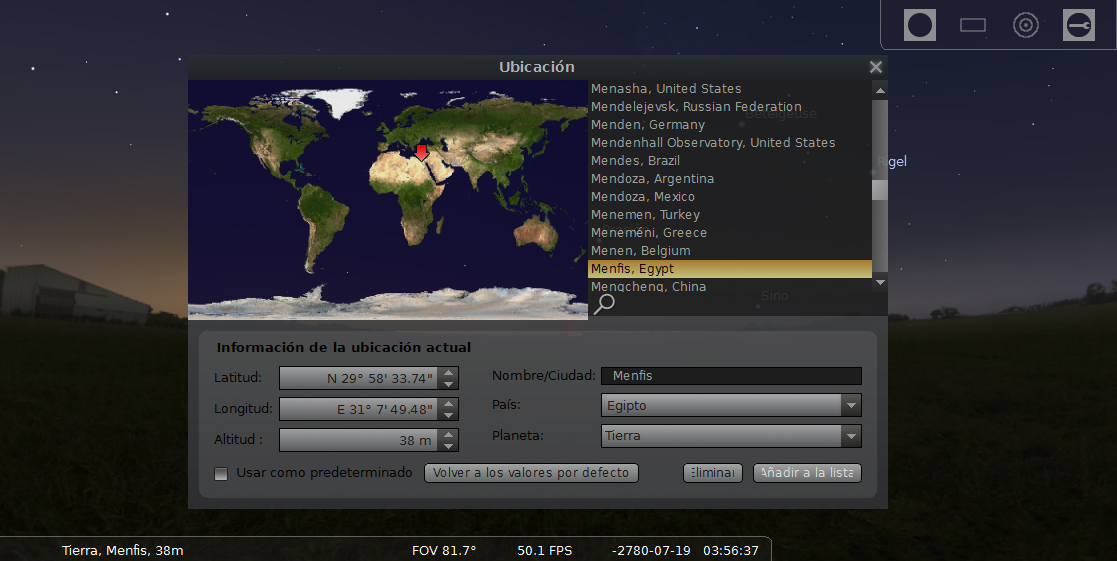Decrease altitude with the down arrow

pyautogui.click(x=449, y=446)
